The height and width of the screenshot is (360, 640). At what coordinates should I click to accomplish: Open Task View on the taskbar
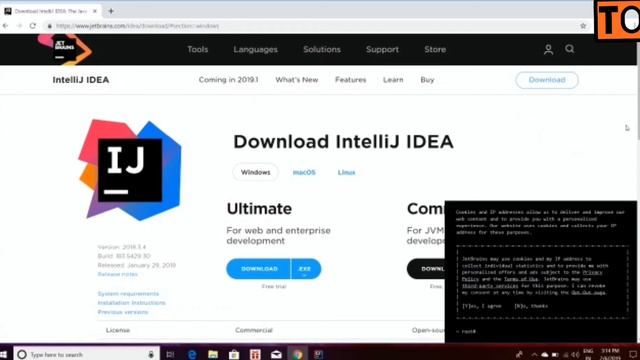pos(170,354)
